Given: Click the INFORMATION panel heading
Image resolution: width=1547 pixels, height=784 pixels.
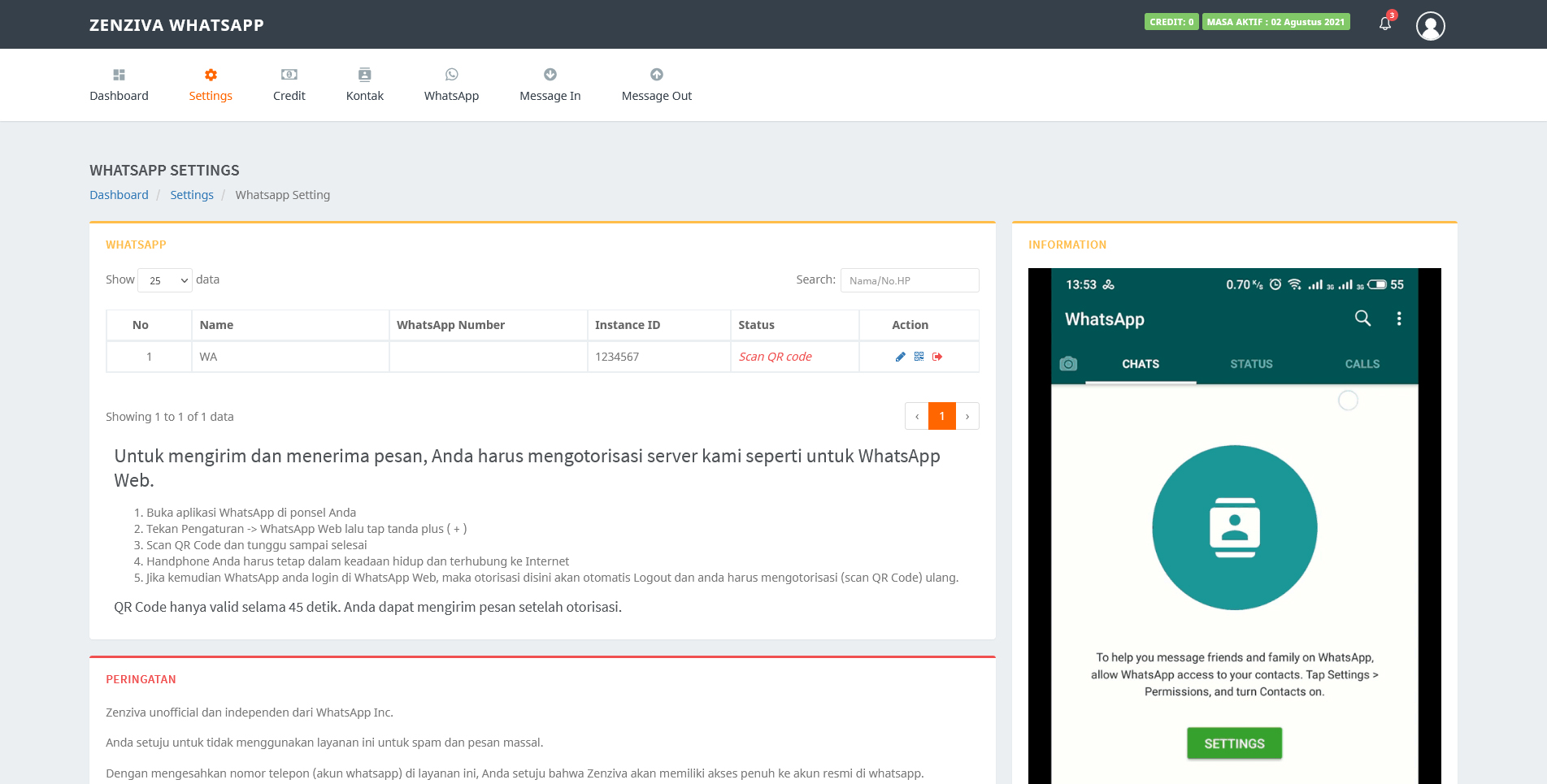Looking at the screenshot, I should point(1067,245).
